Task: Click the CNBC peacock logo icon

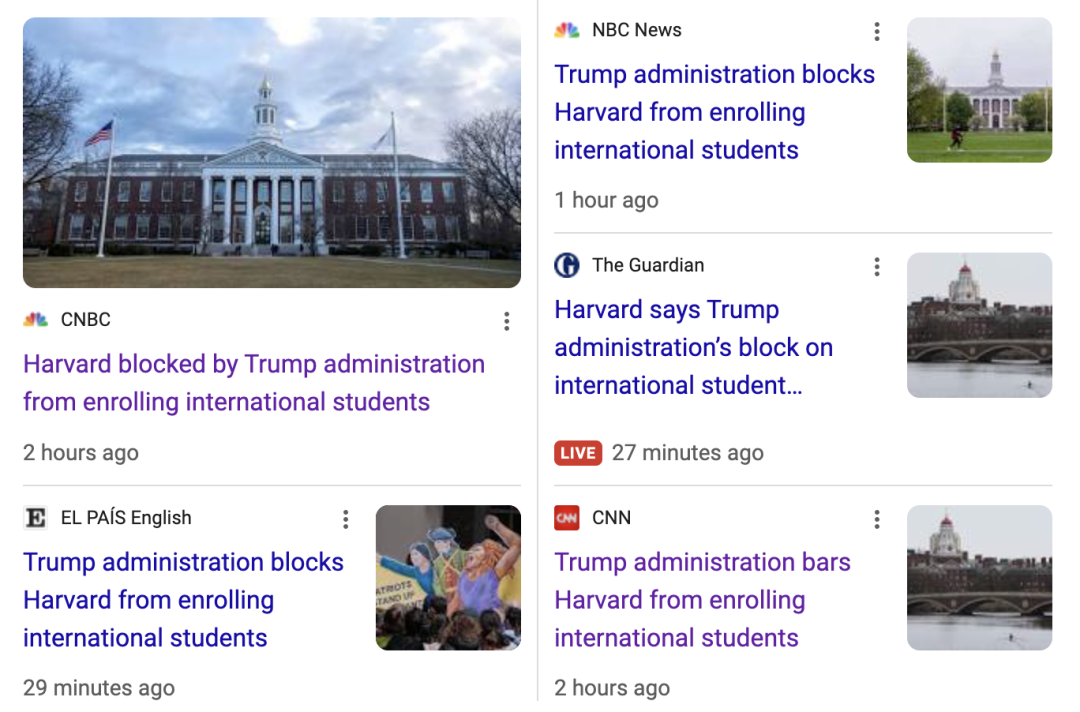Action: [x=36, y=320]
